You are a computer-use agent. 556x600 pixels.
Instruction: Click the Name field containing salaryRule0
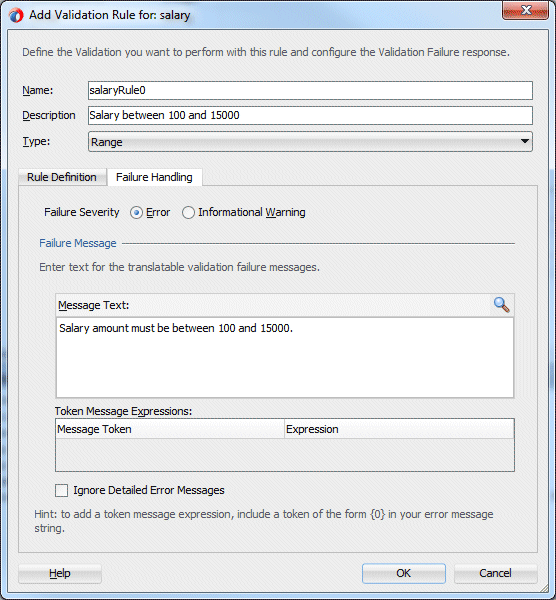[310, 90]
